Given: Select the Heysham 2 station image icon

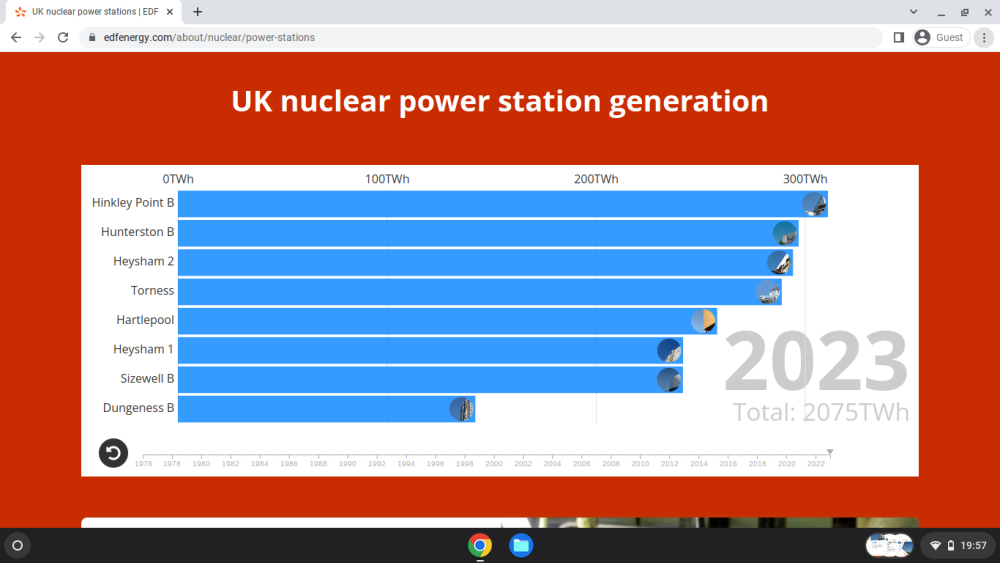Looking at the screenshot, I should pyautogui.click(x=779, y=263).
